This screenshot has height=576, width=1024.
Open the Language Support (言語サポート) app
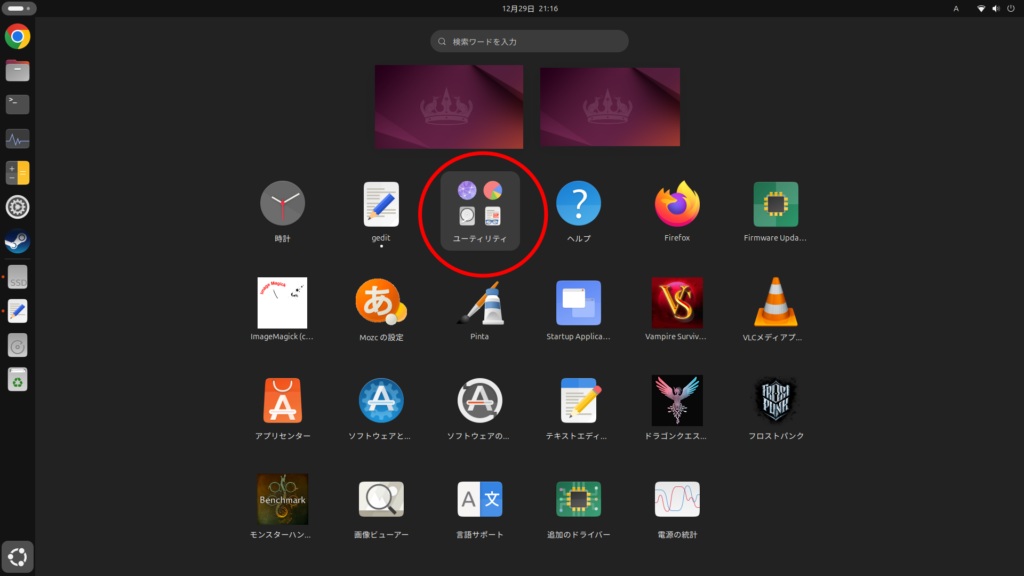[479, 499]
